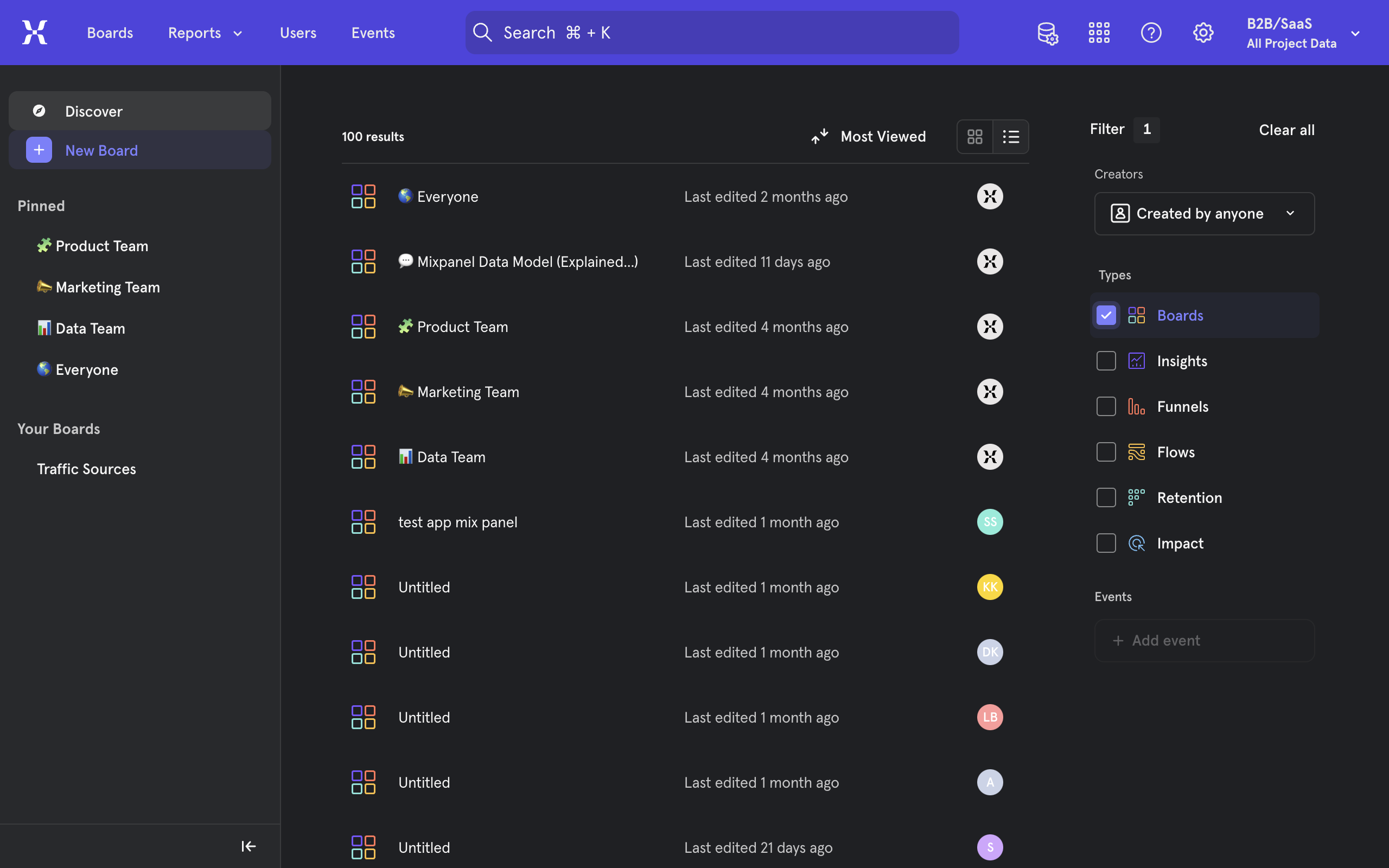Switch to list view layout
Viewport: 1389px width, 868px height.
[x=1011, y=137]
